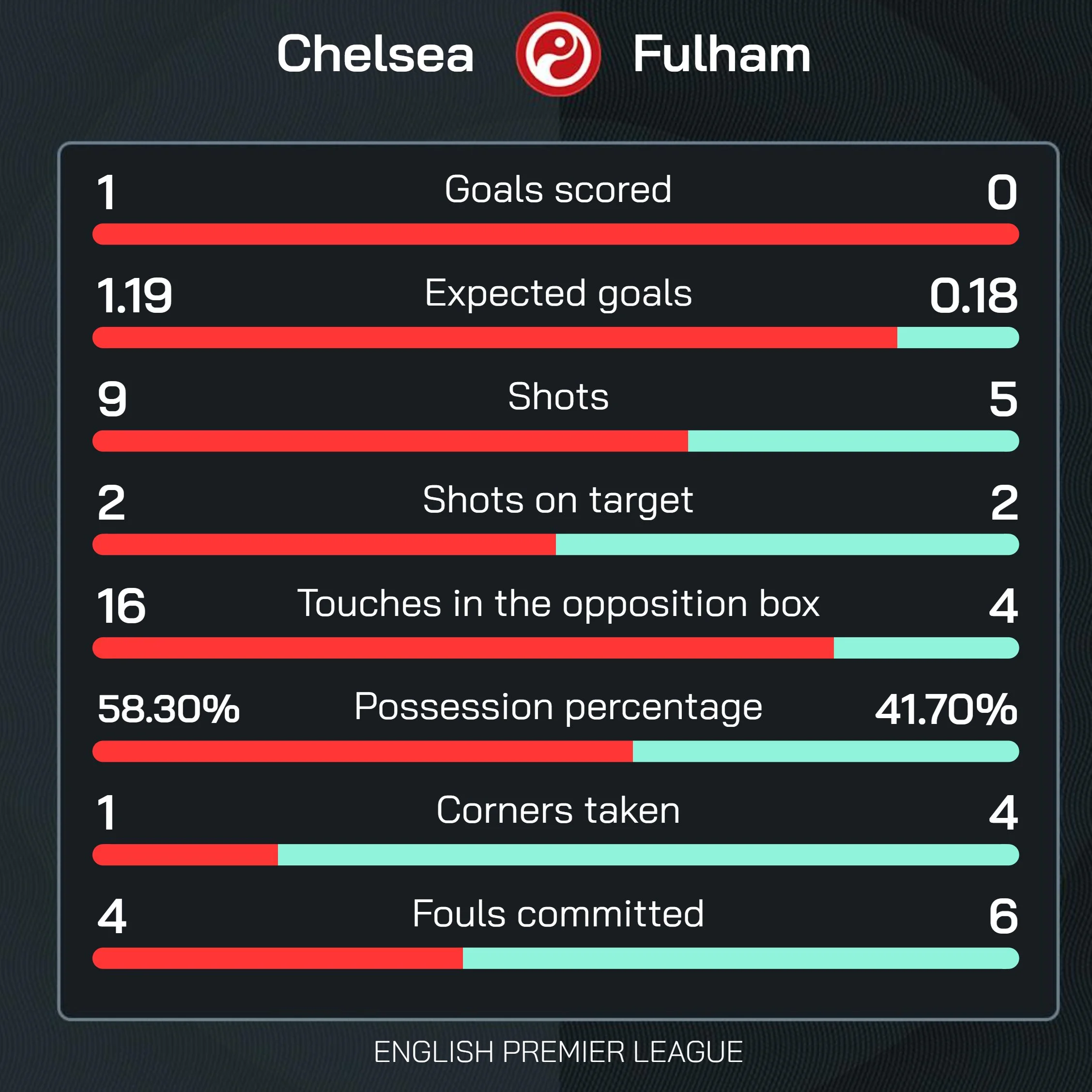The image size is (1092, 1092).
Task: Select Touches in the opposition box label
Action: [x=558, y=603]
